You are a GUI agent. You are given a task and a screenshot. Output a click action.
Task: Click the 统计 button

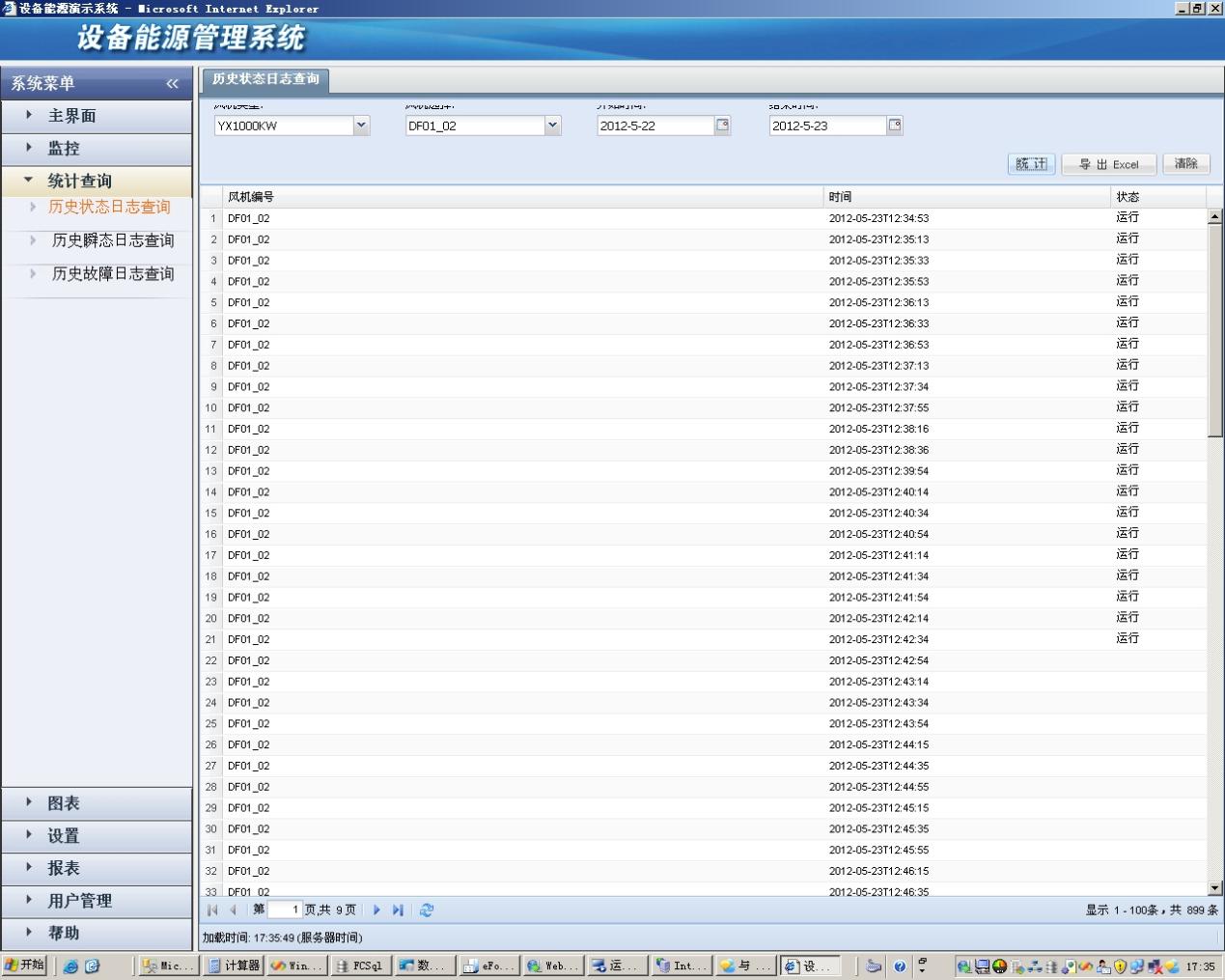(1031, 164)
